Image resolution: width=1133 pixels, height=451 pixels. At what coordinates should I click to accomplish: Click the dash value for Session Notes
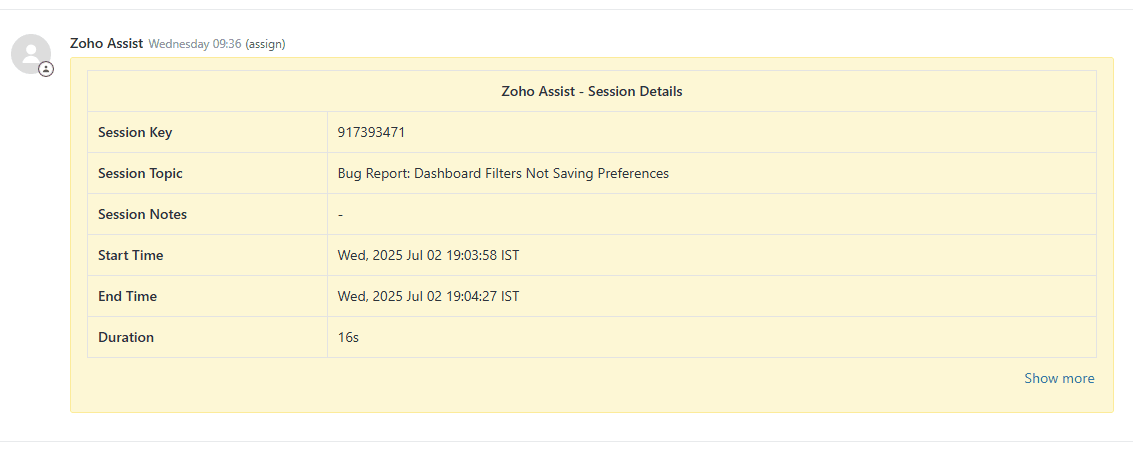click(x=341, y=214)
